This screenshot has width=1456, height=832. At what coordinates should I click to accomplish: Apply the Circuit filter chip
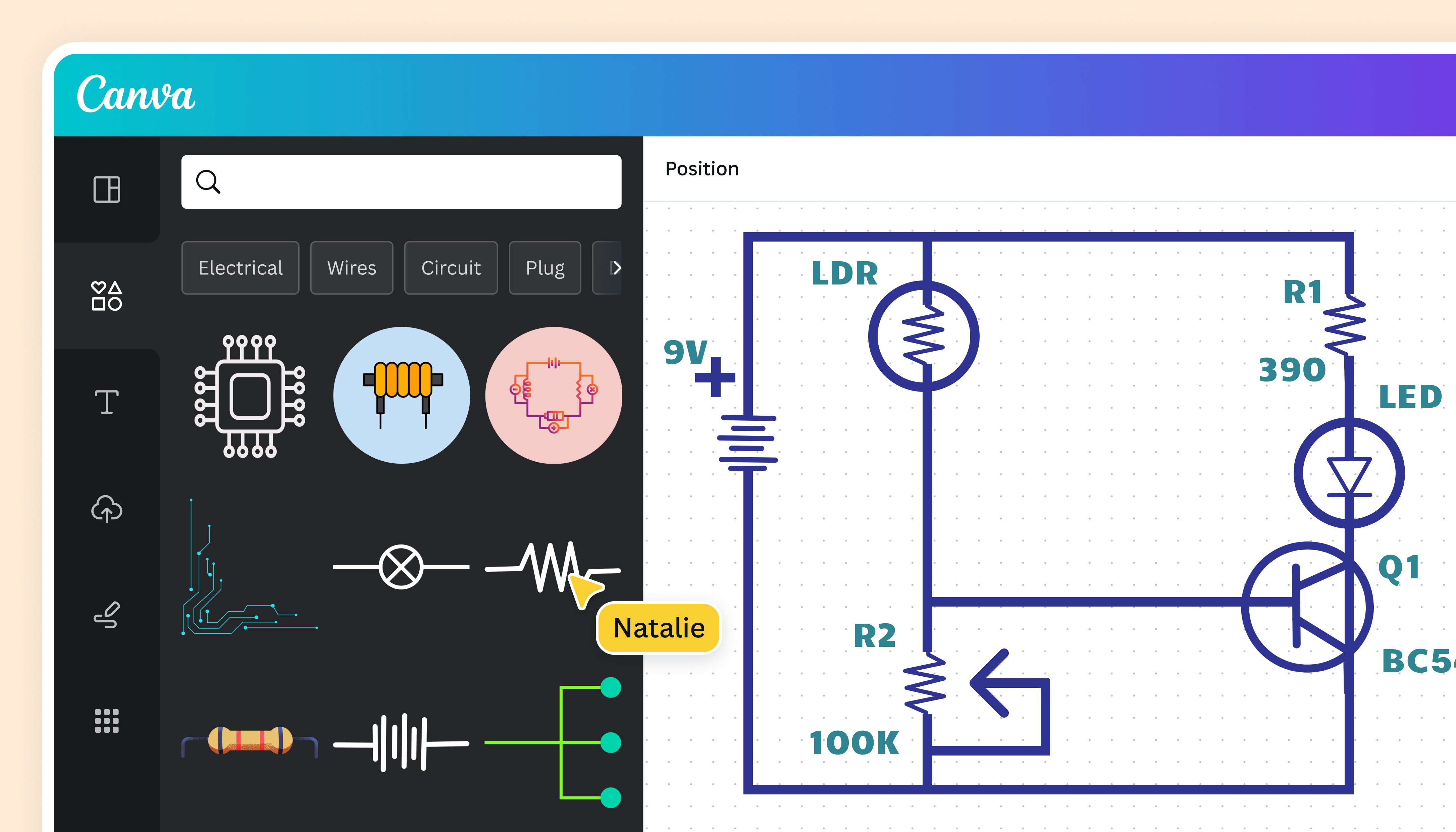click(451, 268)
